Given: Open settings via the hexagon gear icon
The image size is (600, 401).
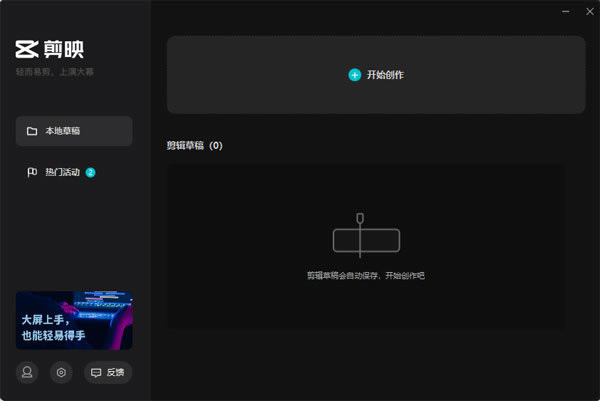Looking at the screenshot, I should (x=61, y=372).
